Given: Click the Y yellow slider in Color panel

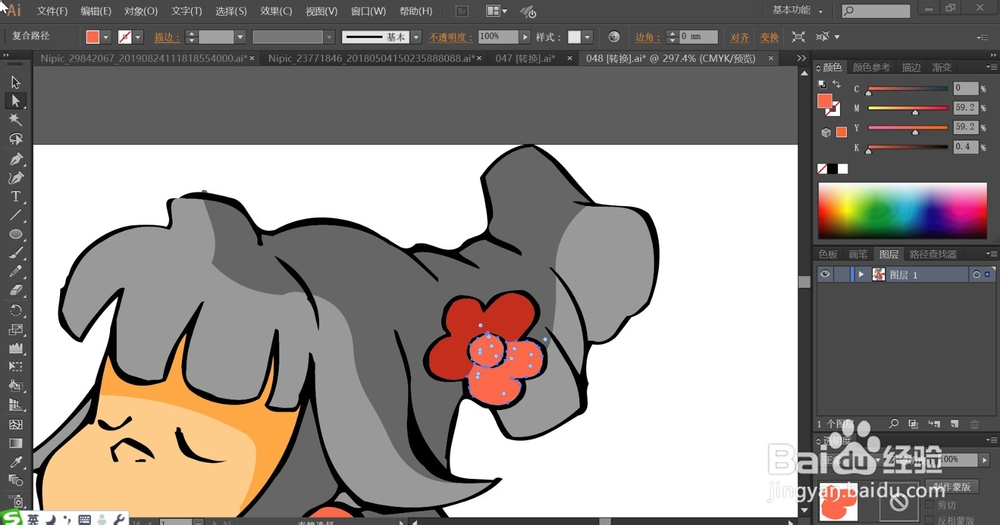Looking at the screenshot, I should [x=908, y=128].
